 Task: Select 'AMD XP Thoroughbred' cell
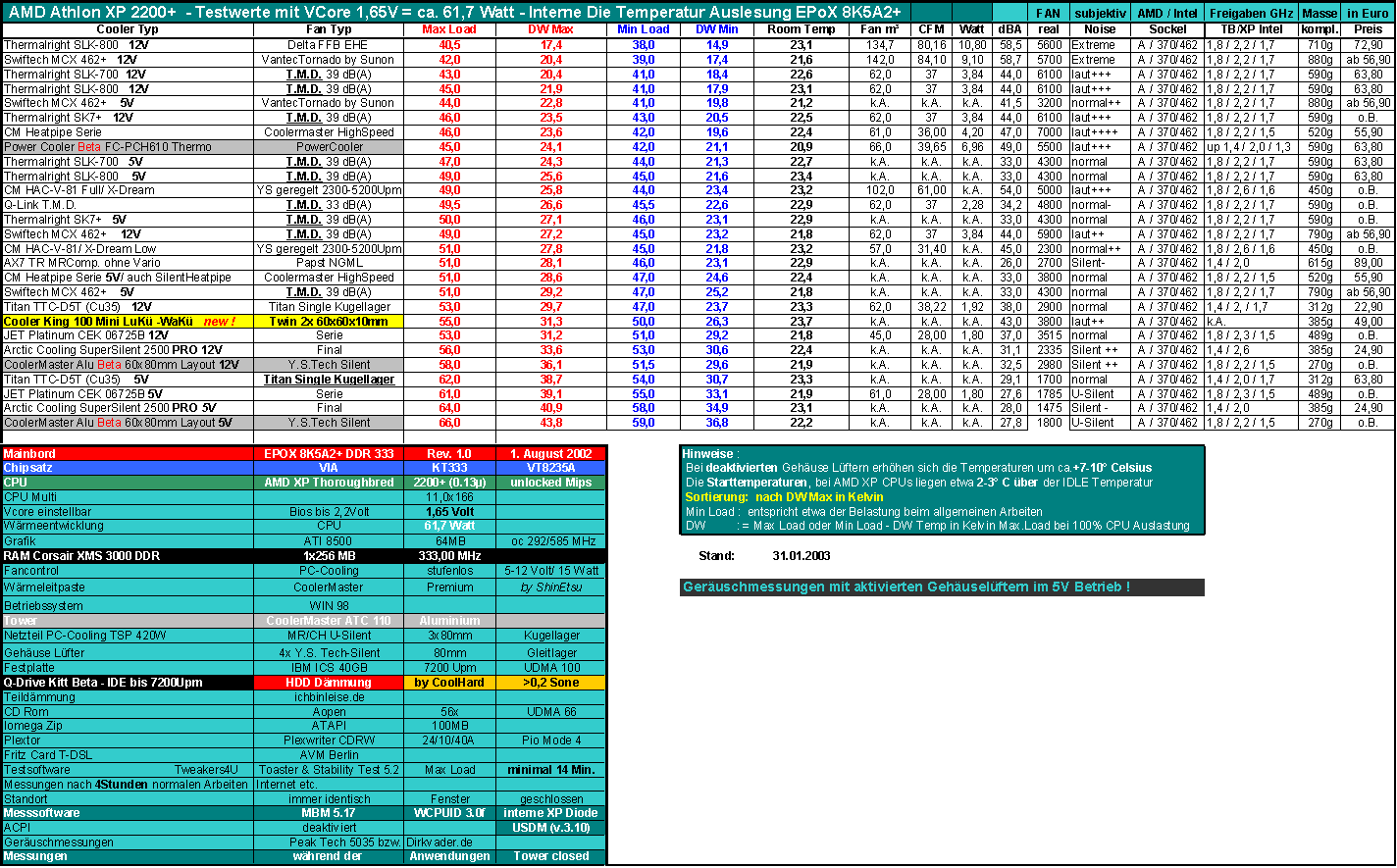(329, 483)
